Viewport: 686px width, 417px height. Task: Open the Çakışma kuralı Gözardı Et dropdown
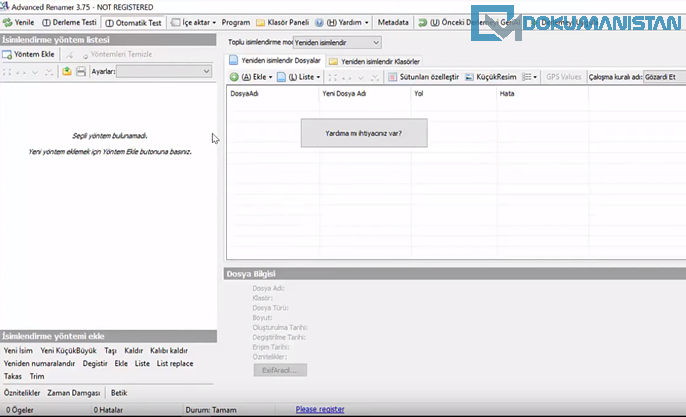[664, 77]
